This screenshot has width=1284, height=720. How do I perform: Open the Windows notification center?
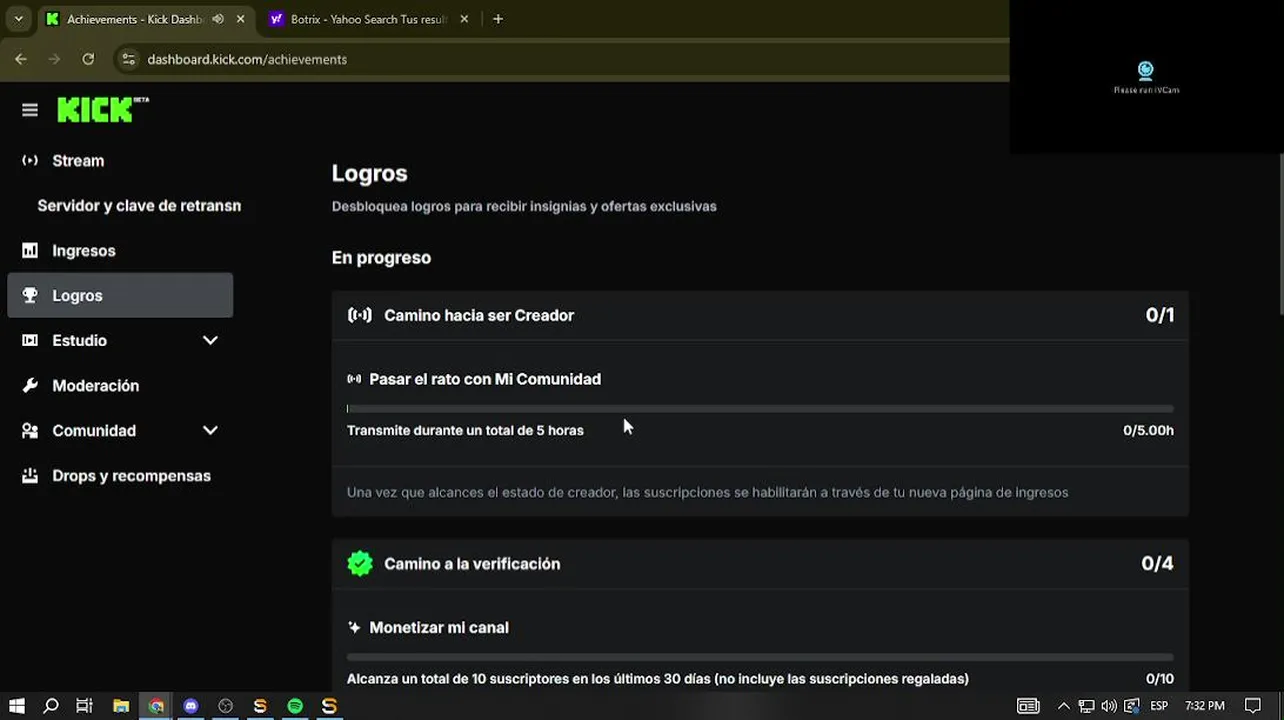(x=1253, y=706)
